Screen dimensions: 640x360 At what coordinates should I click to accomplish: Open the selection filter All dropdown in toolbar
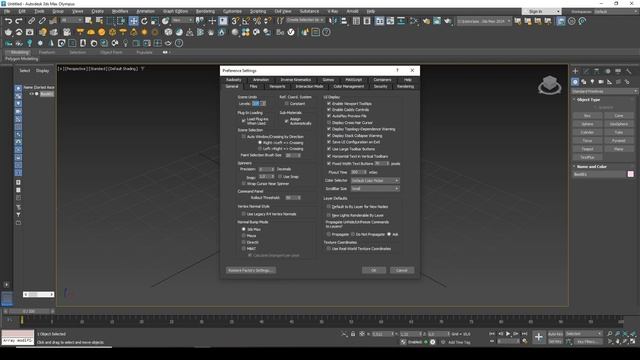click(72, 20)
